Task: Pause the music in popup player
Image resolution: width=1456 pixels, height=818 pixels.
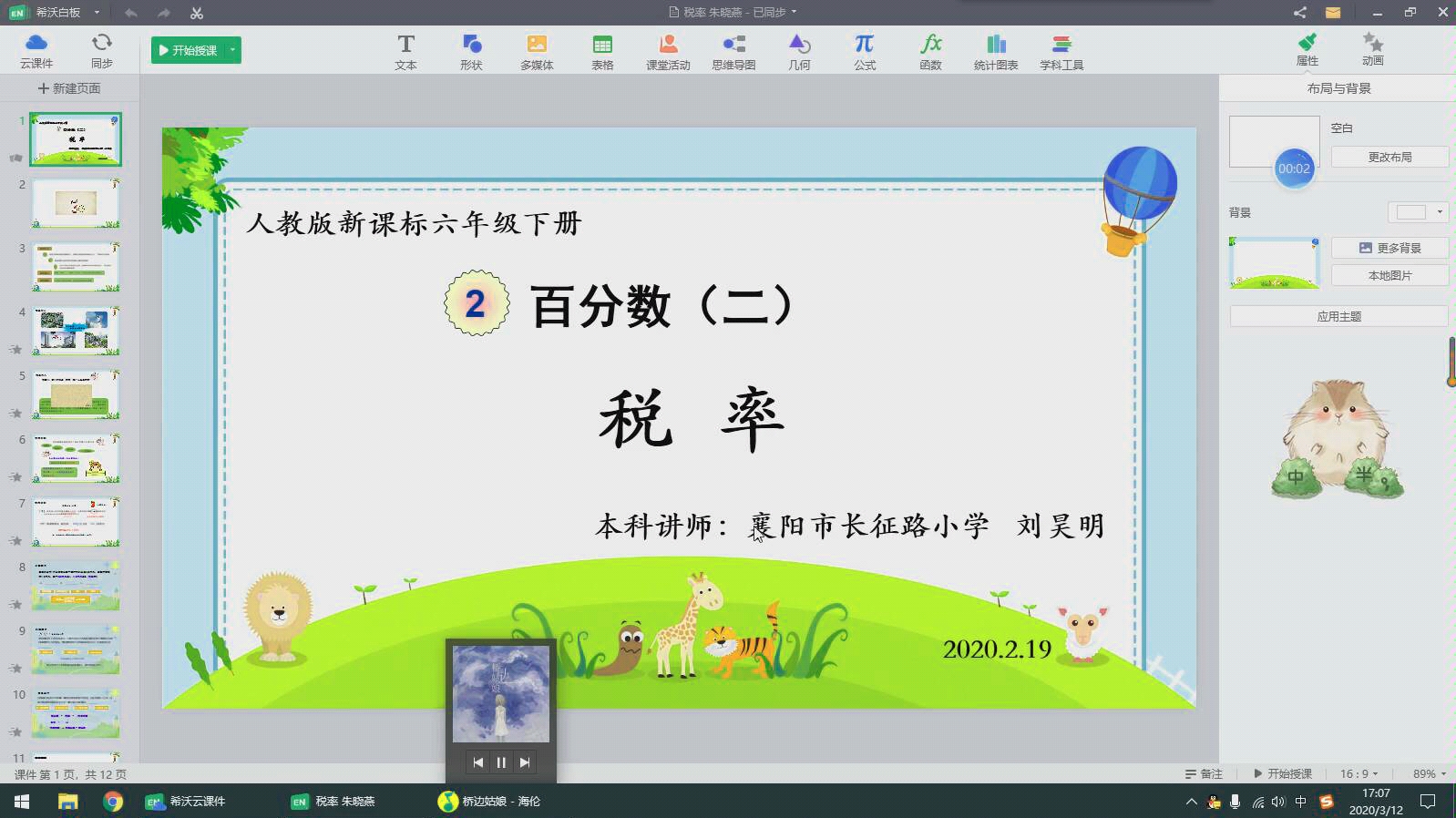Action: click(501, 762)
